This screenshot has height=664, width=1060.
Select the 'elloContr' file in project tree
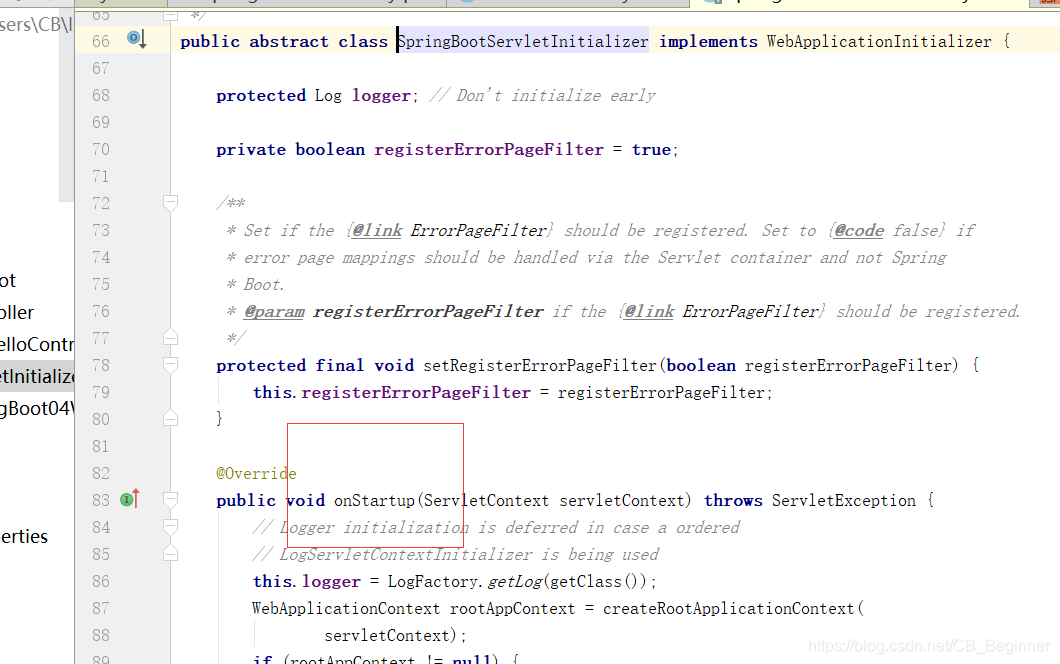[37, 344]
